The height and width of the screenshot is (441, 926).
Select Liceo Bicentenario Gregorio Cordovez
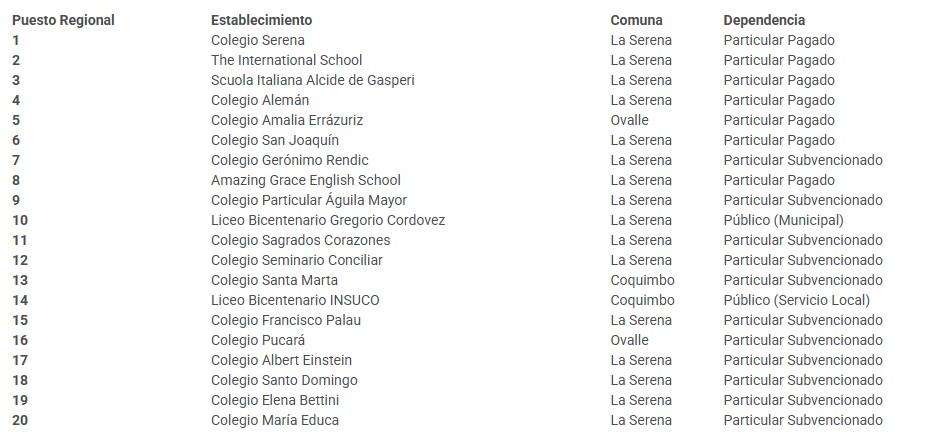[x=328, y=220]
